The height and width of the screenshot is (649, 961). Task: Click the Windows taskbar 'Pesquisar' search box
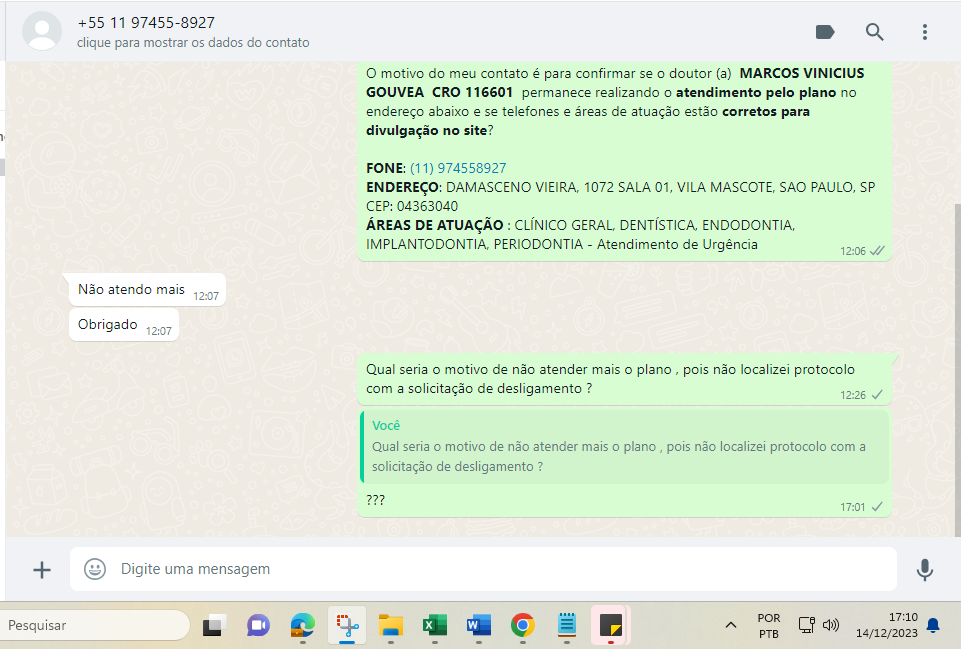click(x=94, y=625)
